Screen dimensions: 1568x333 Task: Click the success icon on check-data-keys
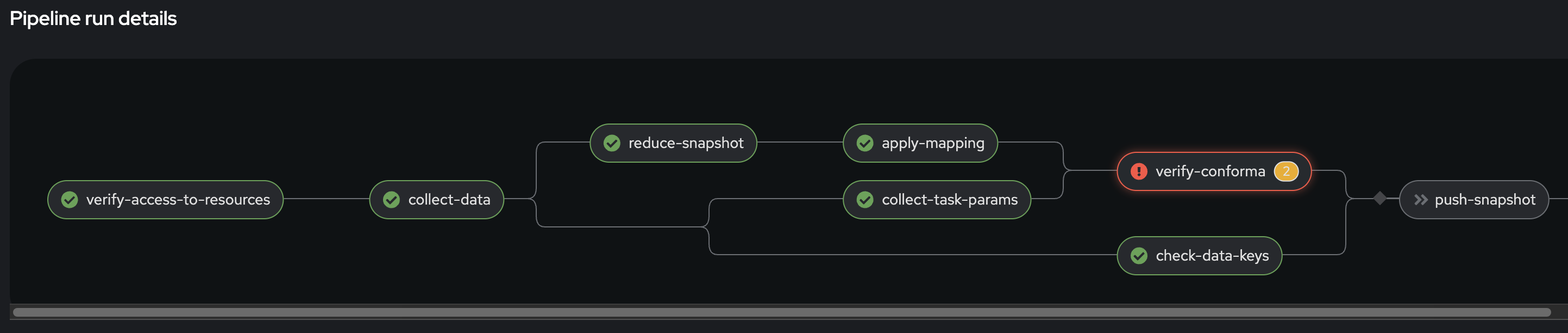(x=1139, y=256)
